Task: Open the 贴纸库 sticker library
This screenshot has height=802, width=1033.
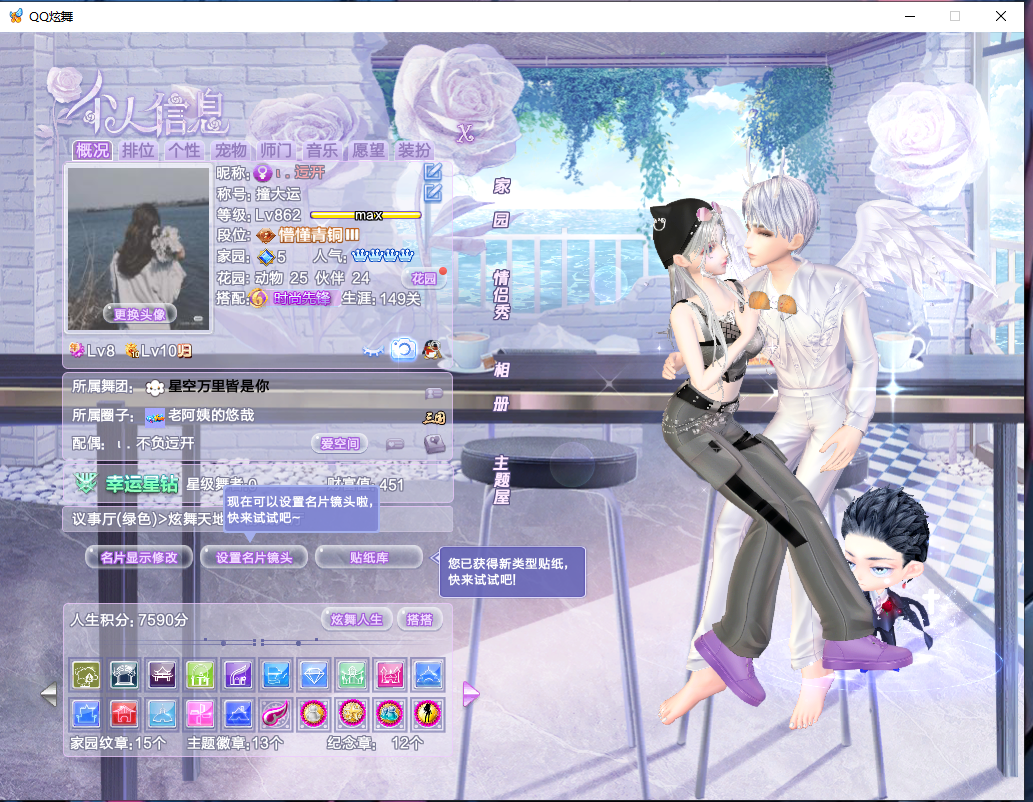Action: coord(369,558)
